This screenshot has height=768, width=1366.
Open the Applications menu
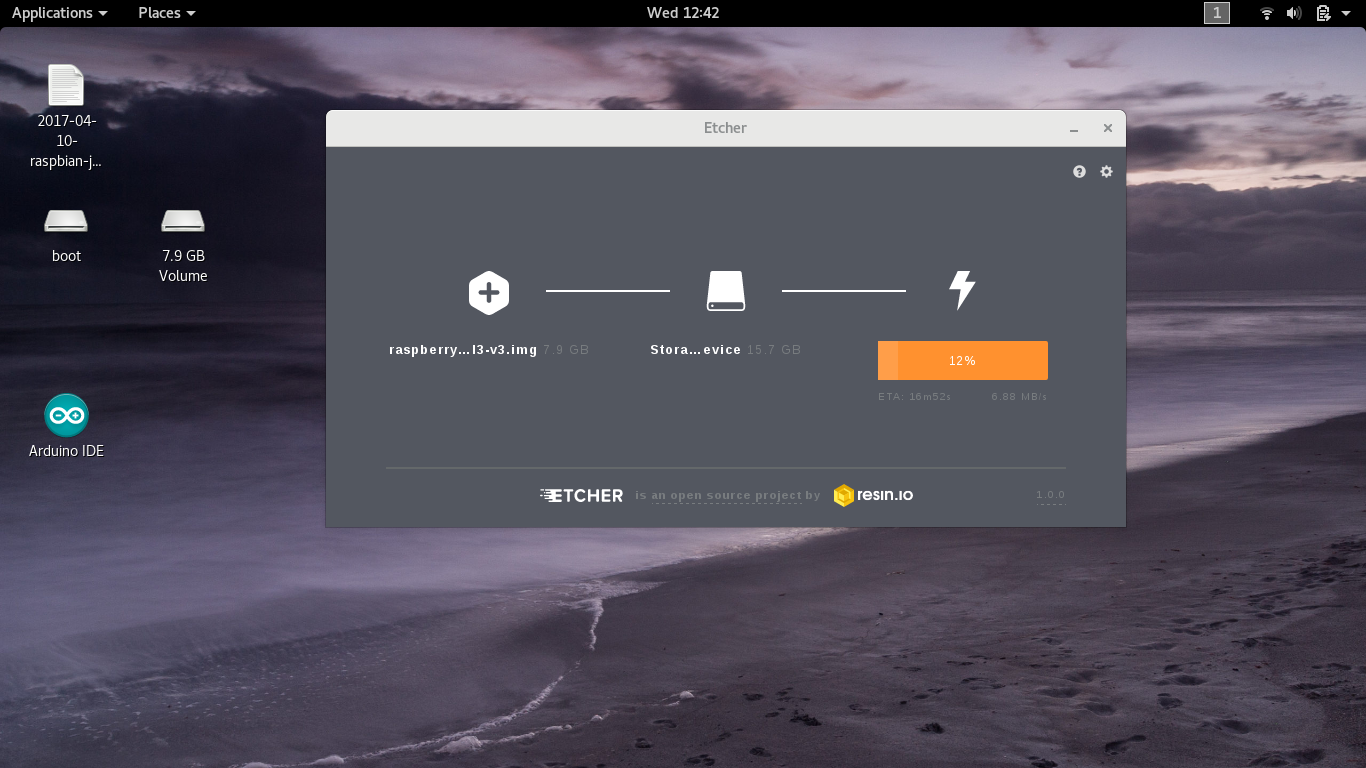pyautogui.click(x=52, y=13)
